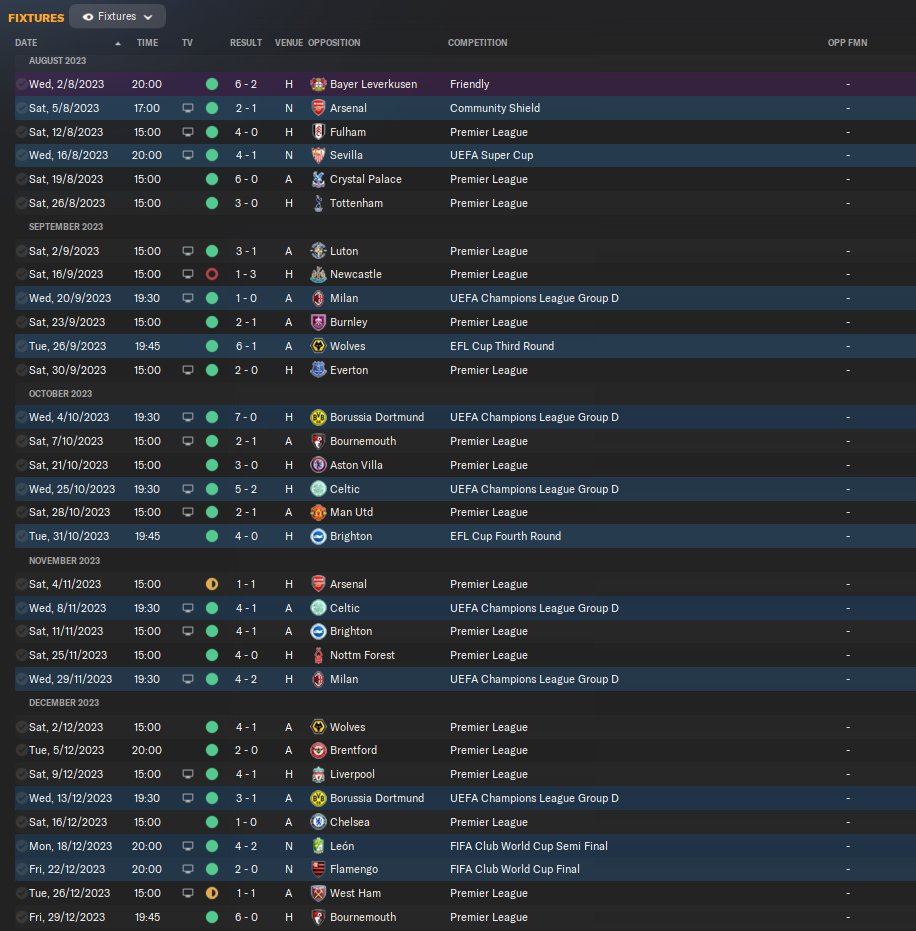
Task: Click the Tottenham club badge
Action: [x=318, y=203]
